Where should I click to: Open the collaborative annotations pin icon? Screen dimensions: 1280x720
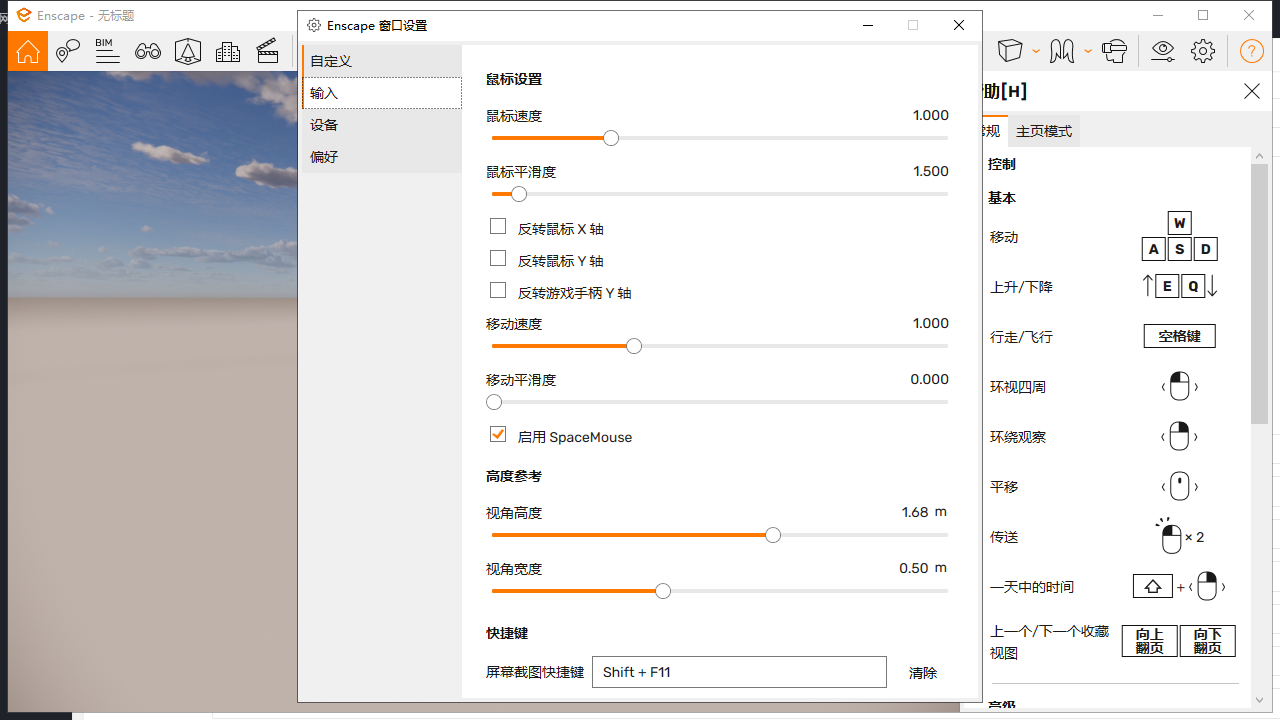tap(68, 51)
